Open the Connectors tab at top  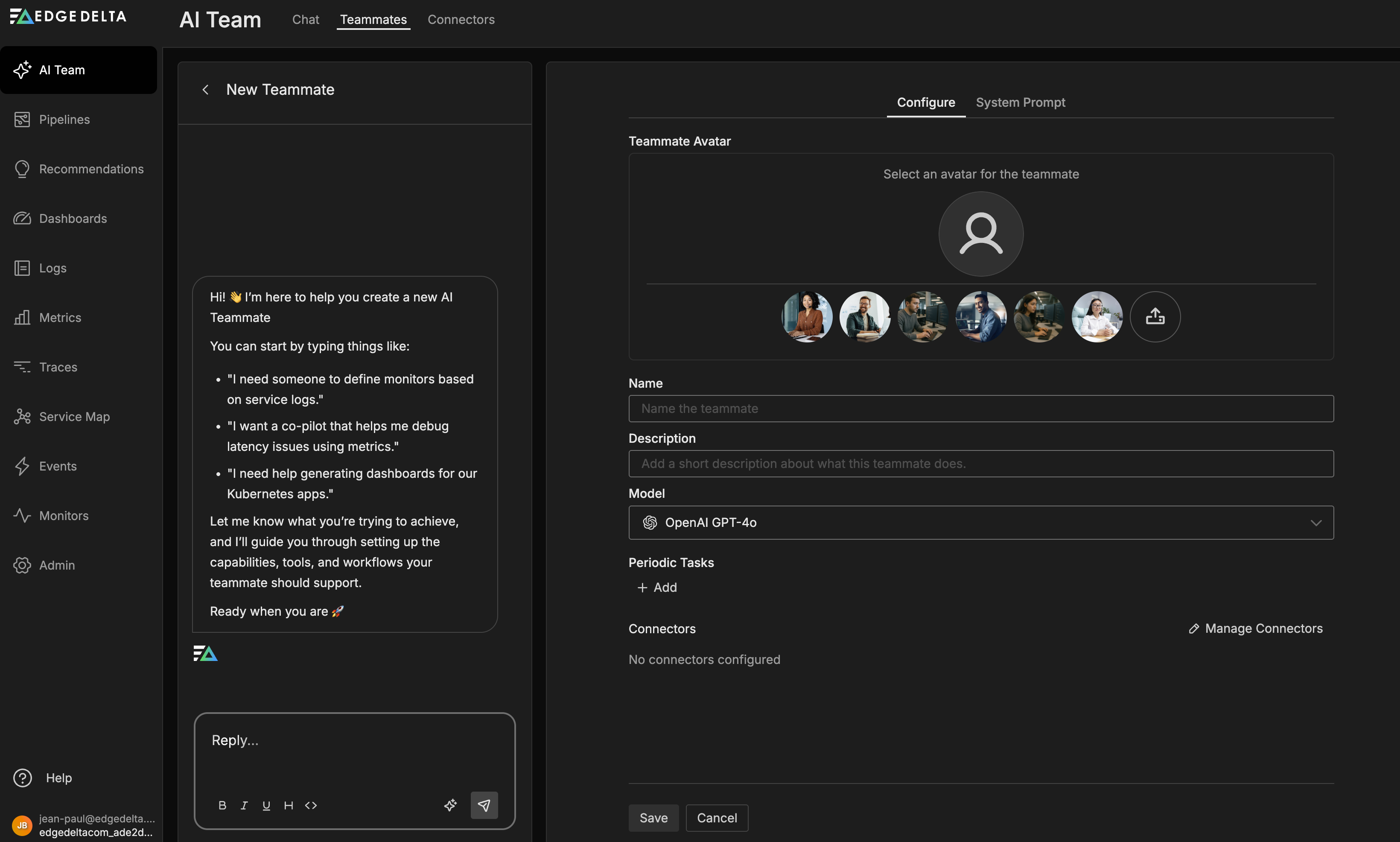pos(461,19)
